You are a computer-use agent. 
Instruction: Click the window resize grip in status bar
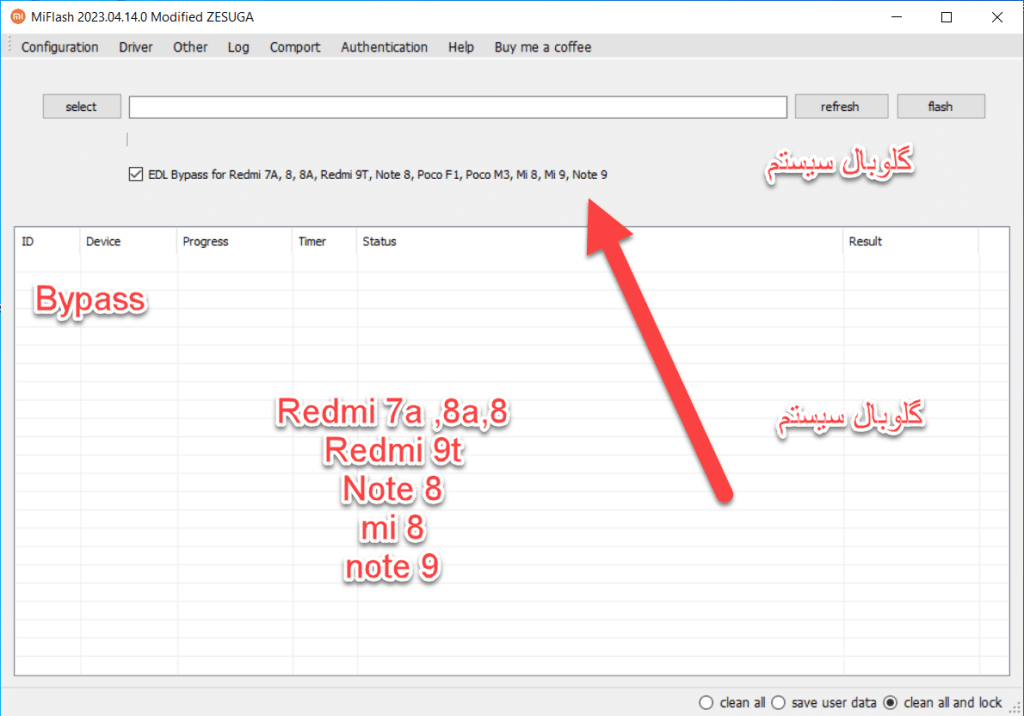[1015, 708]
